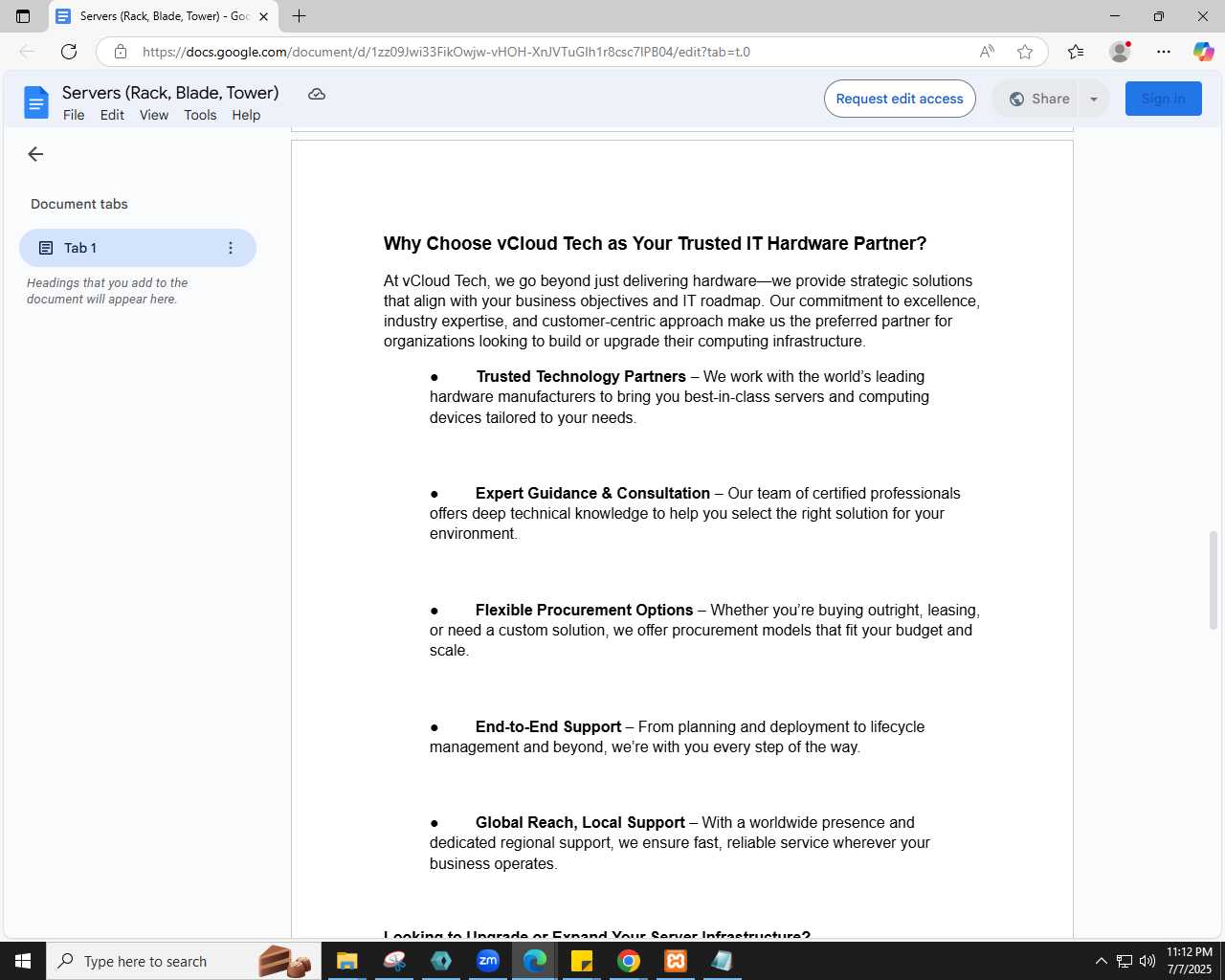Open the Copilot icon in the browser

(1203, 52)
